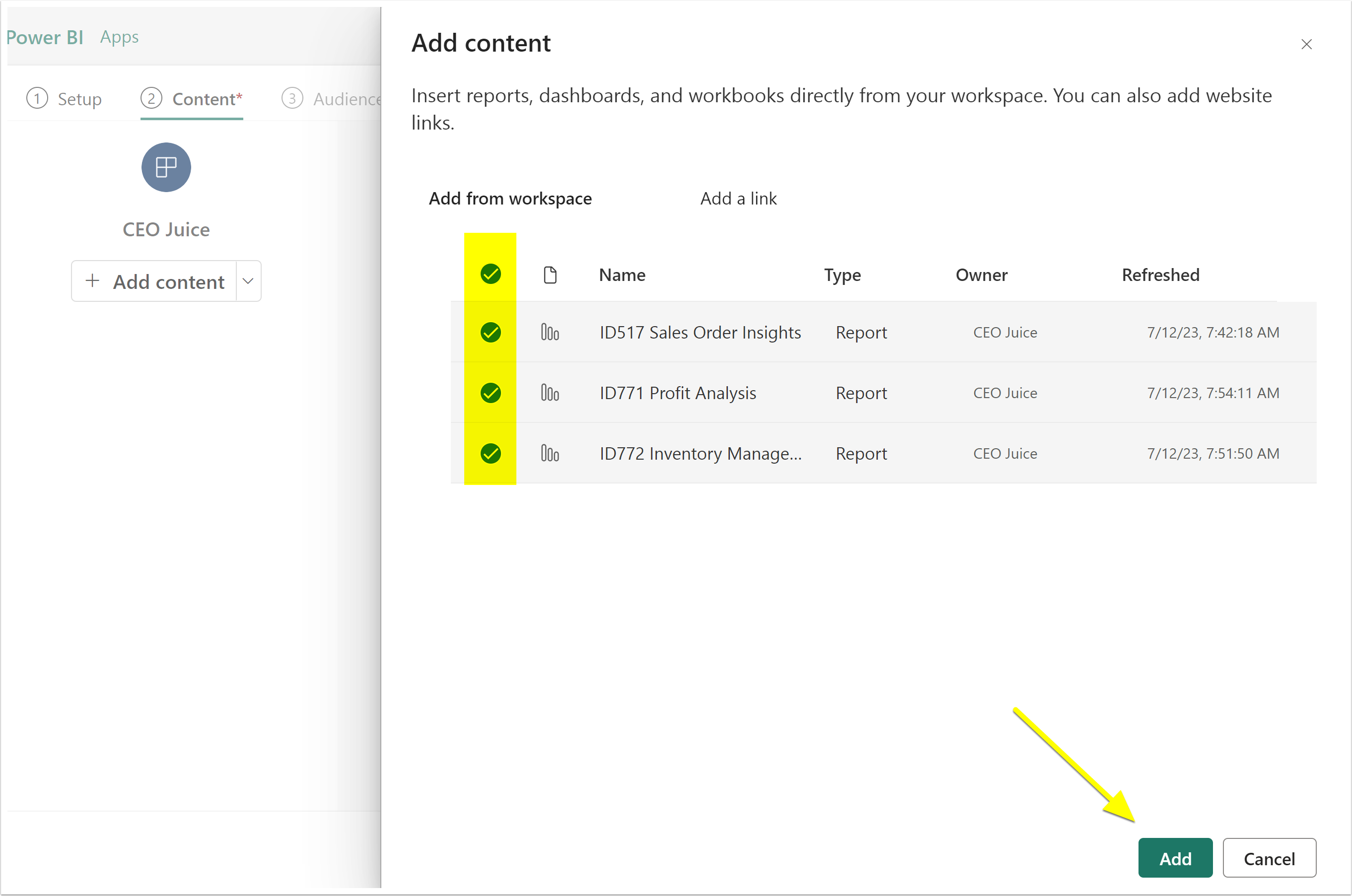Click the CEO Juice app icon
The height and width of the screenshot is (896, 1352).
166,167
